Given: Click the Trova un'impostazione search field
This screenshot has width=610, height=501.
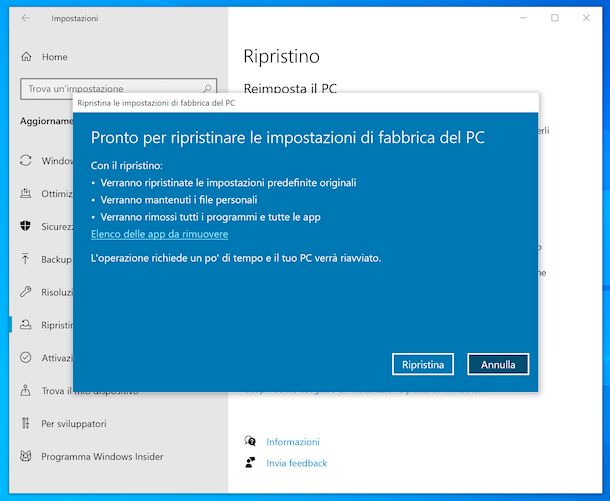Looking at the screenshot, I should pyautogui.click(x=118, y=89).
